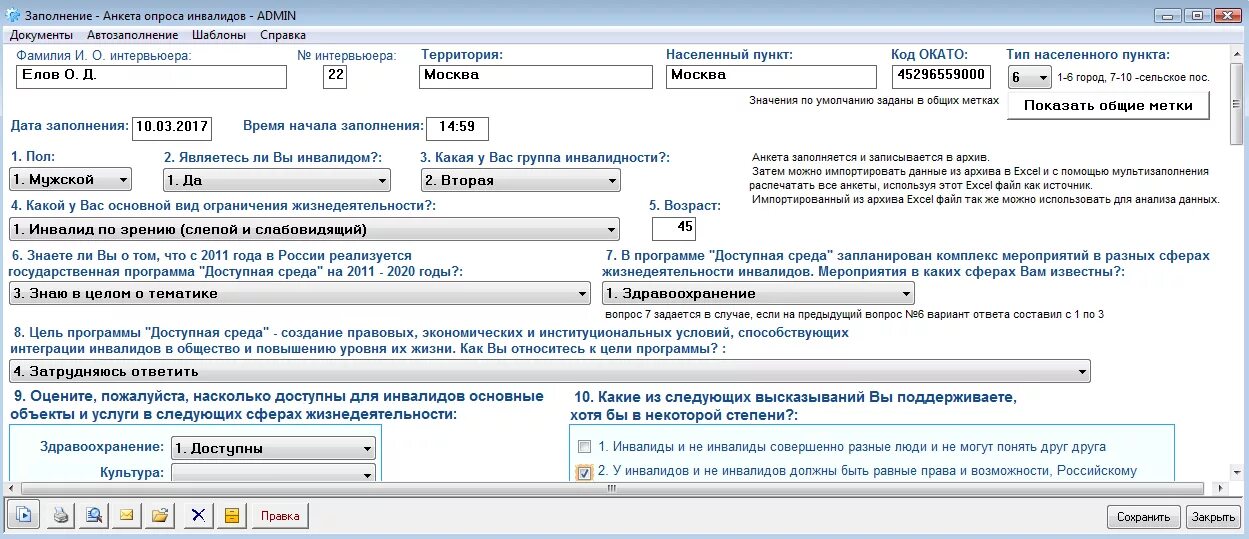Click 'вопрос 7 задается в случае' note text
Image resolution: width=1249 pixels, height=539 pixels.
click(854, 314)
